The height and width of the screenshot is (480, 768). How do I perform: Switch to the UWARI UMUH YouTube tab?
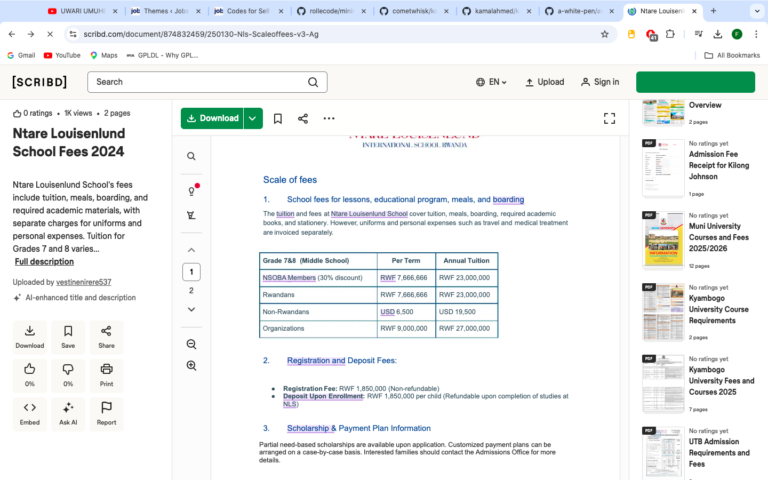[x=82, y=11]
